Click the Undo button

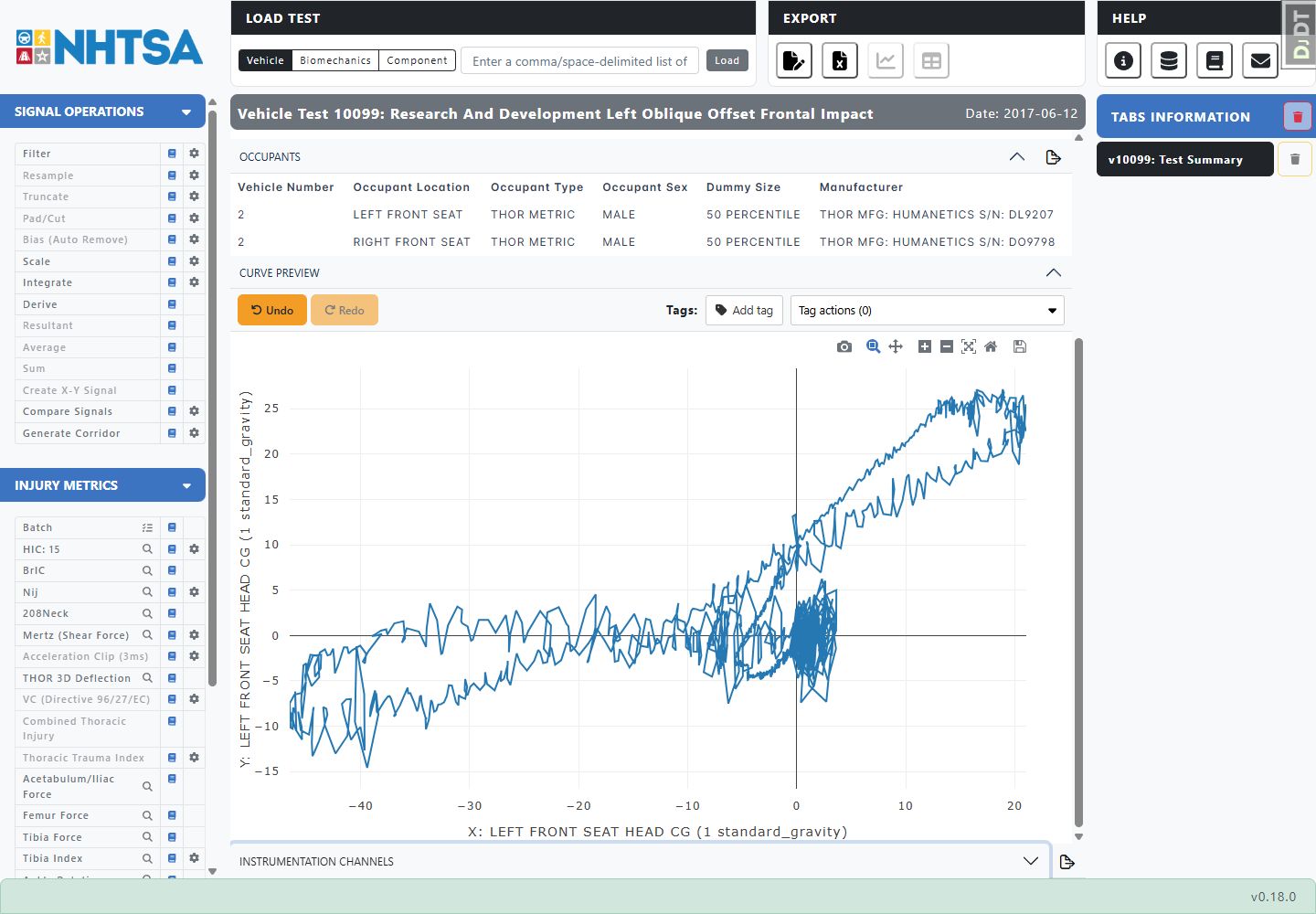(x=272, y=310)
